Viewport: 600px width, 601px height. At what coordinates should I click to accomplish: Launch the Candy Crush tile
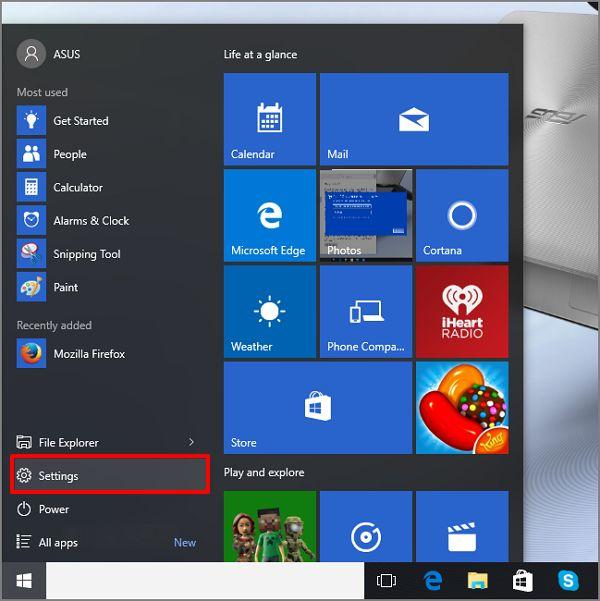[x=462, y=408]
